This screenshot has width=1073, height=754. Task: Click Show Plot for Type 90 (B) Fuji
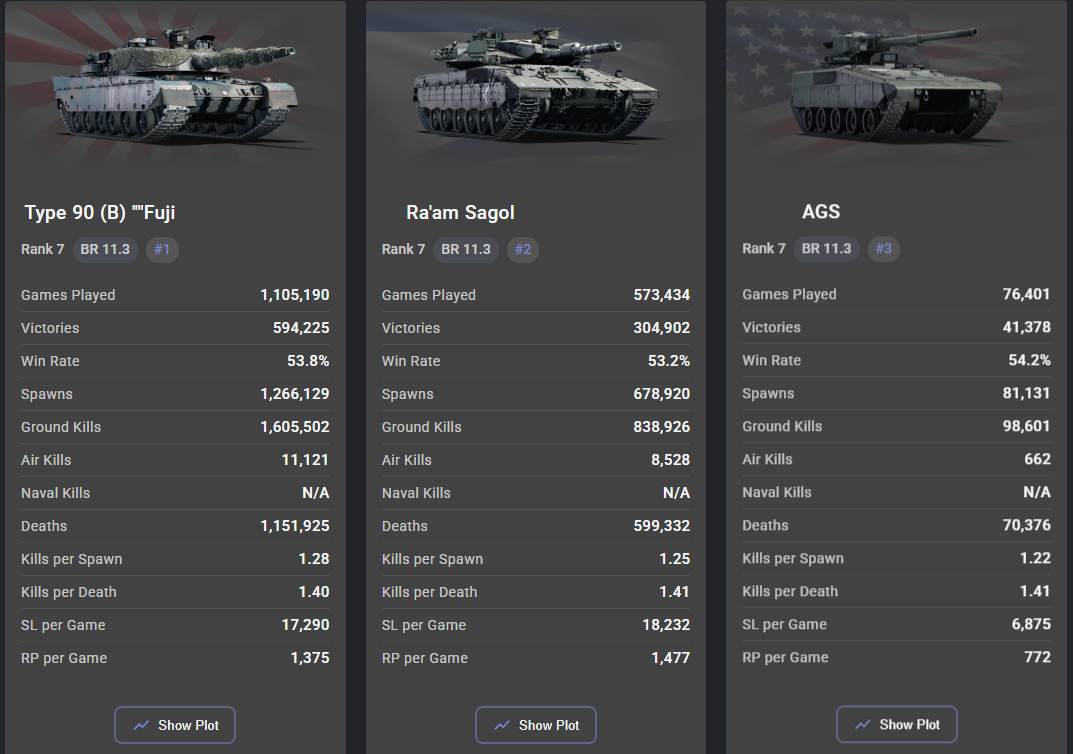coord(174,725)
